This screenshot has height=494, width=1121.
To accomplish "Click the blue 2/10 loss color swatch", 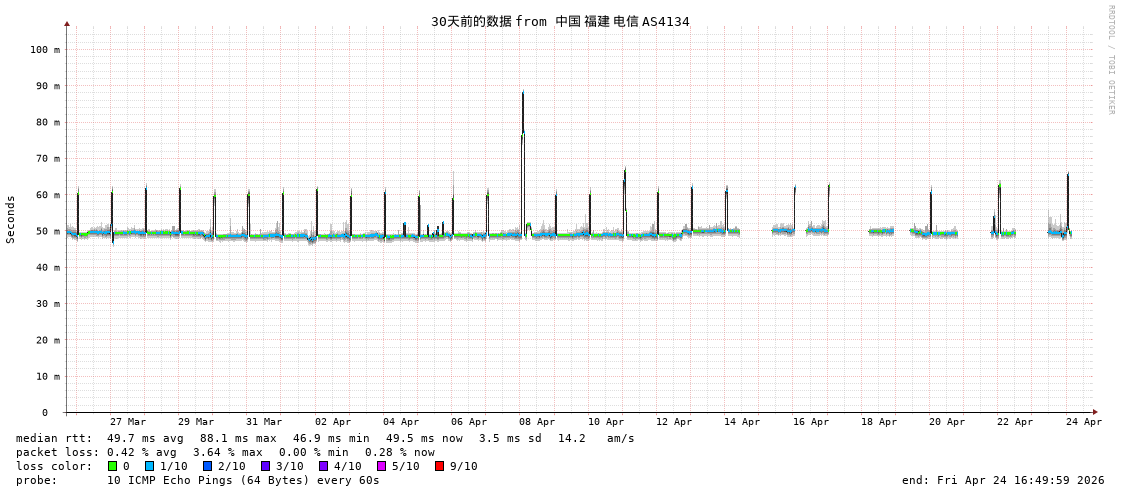I will (x=207, y=466).
